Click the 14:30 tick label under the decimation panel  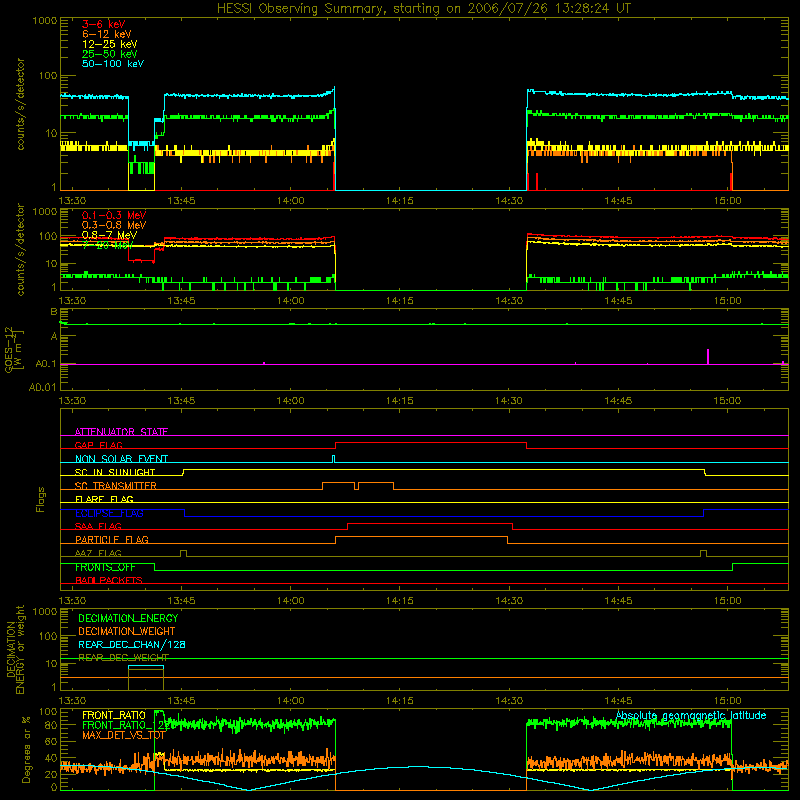509,701
